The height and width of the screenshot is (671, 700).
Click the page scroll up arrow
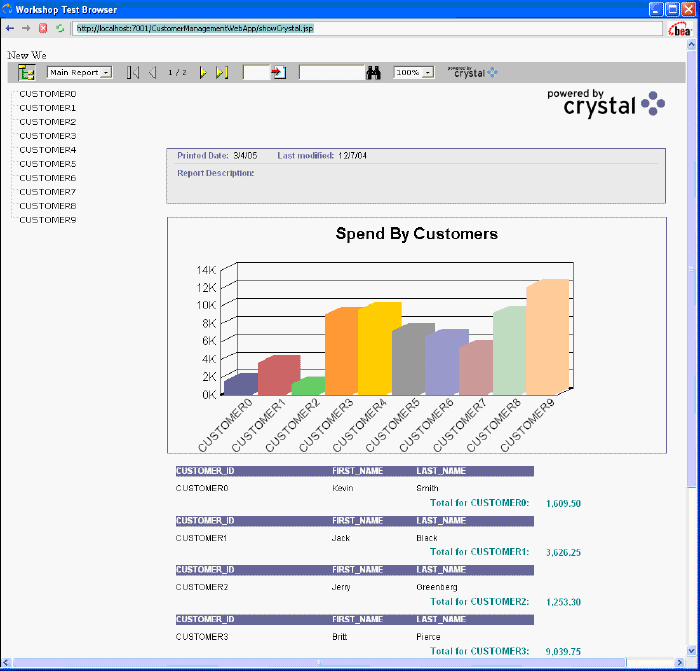point(692,44)
